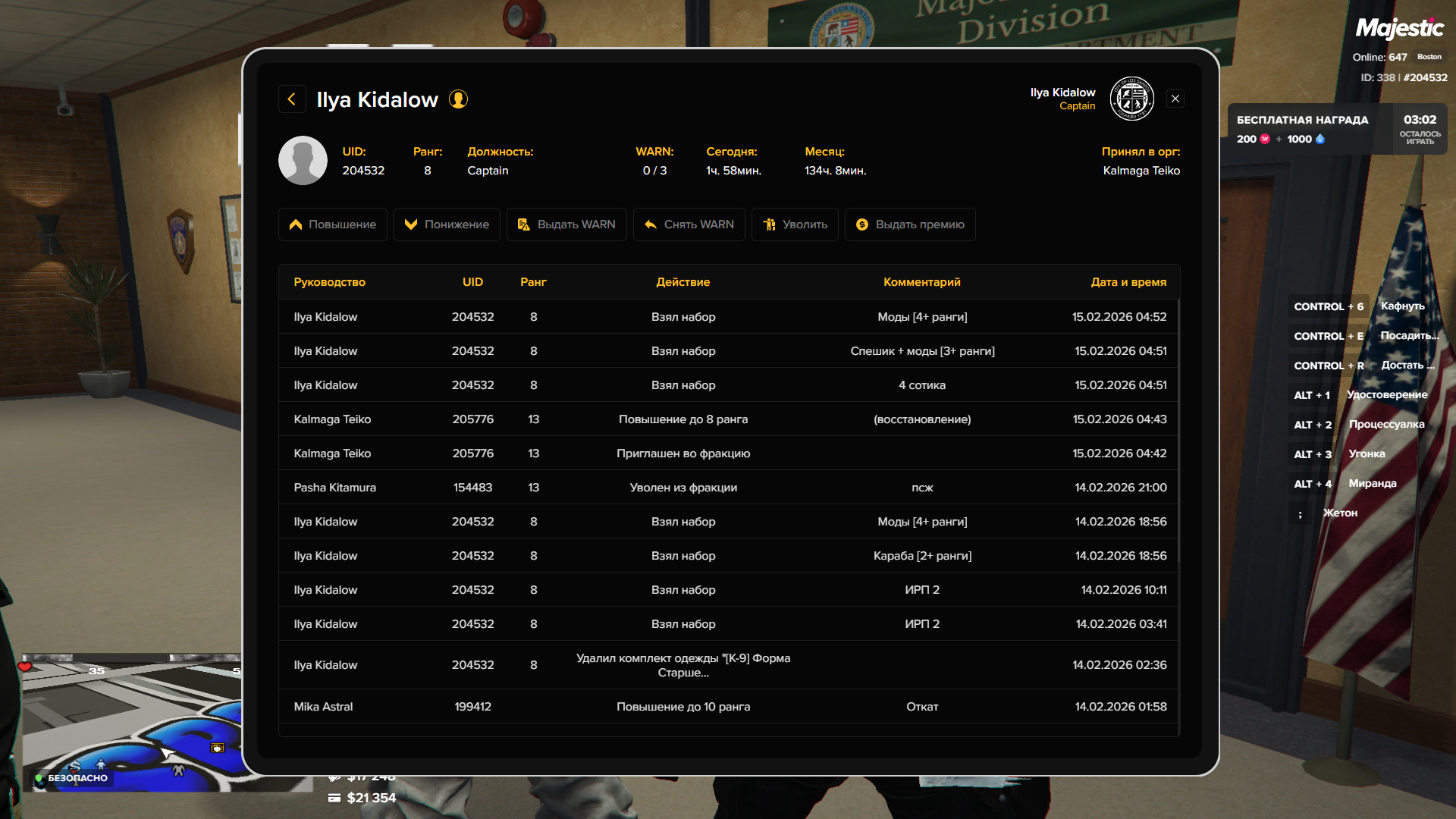Viewport: 1456px width, 819px height.
Task: Click the gray avatar placeholder picture
Action: pos(303,161)
